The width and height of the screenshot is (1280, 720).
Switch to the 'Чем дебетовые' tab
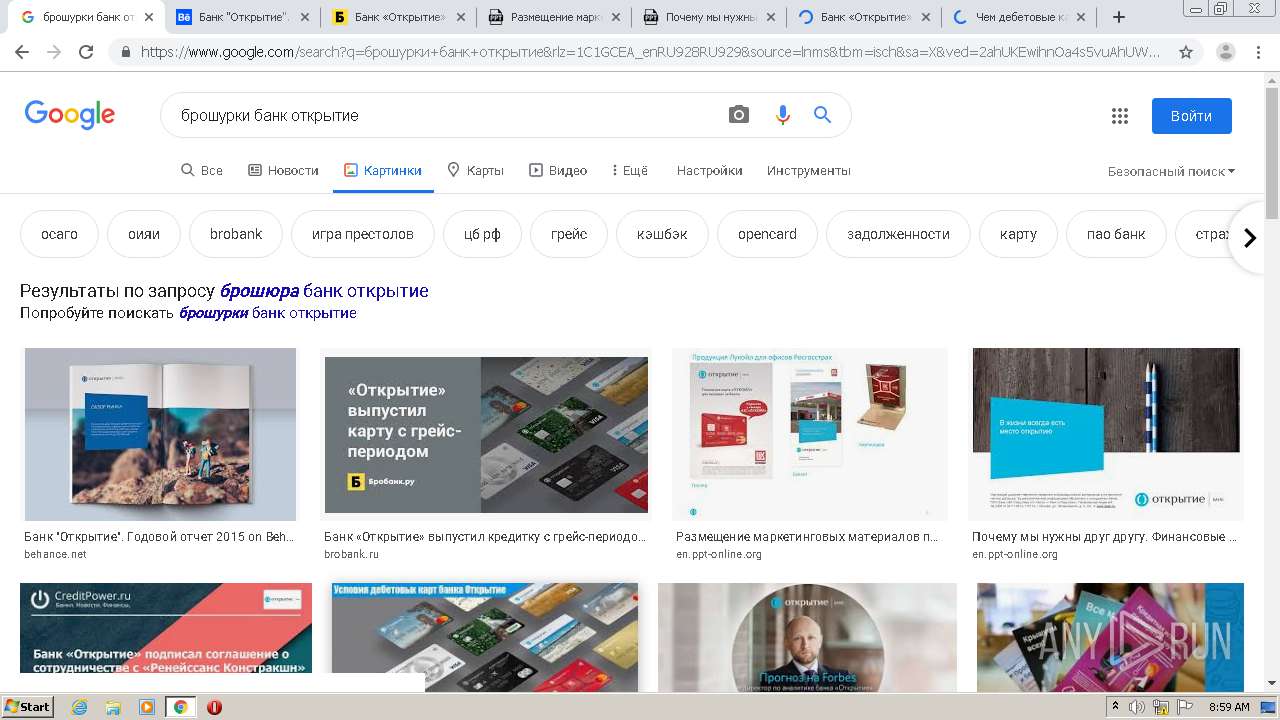point(1019,17)
